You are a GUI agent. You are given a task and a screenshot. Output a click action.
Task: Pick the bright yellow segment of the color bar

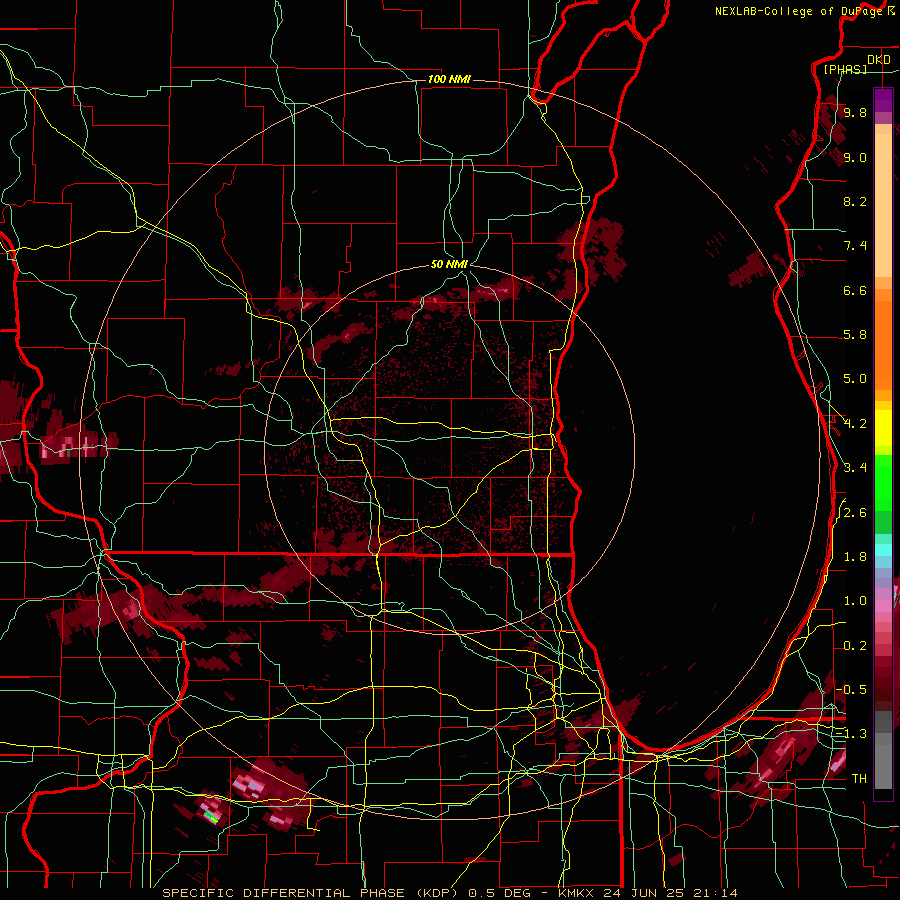[883, 428]
